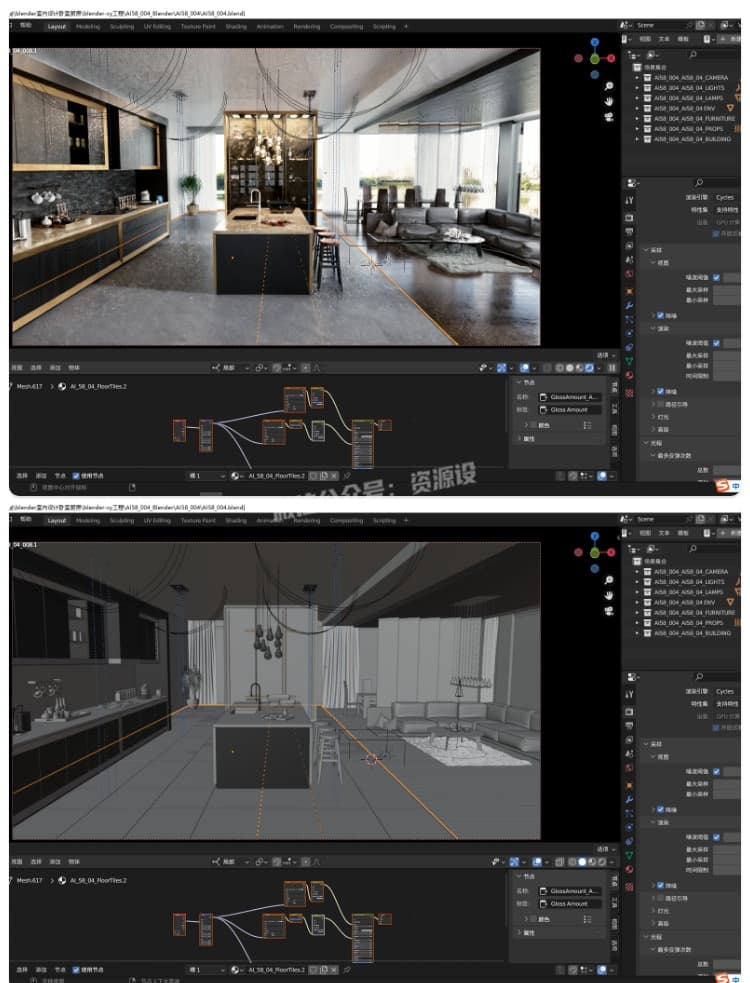Click the Sogou input method icon under the rendered-view window
The image size is (750, 983).
[x=723, y=486]
